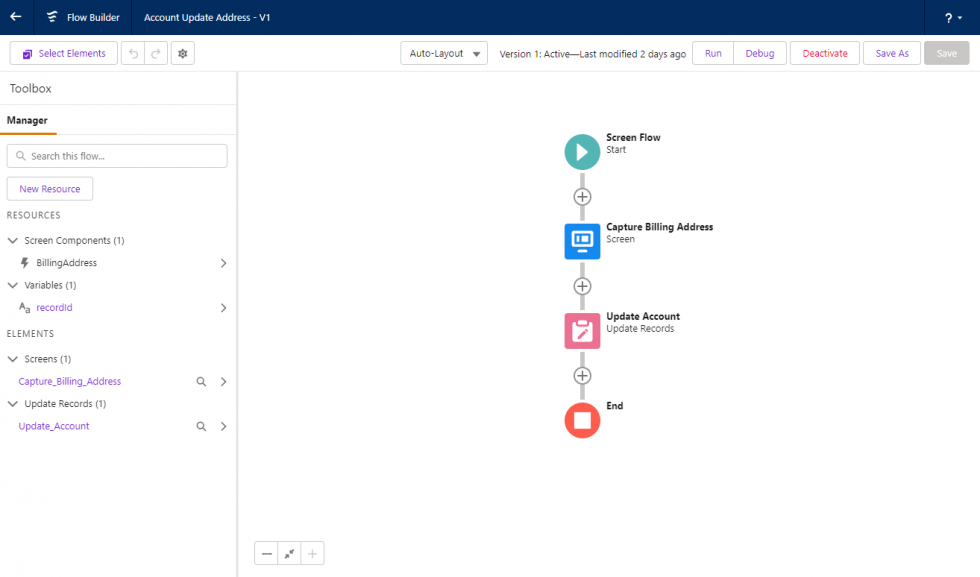Collapse the Screens section
Image resolution: width=980 pixels, height=577 pixels.
[x=12, y=359]
